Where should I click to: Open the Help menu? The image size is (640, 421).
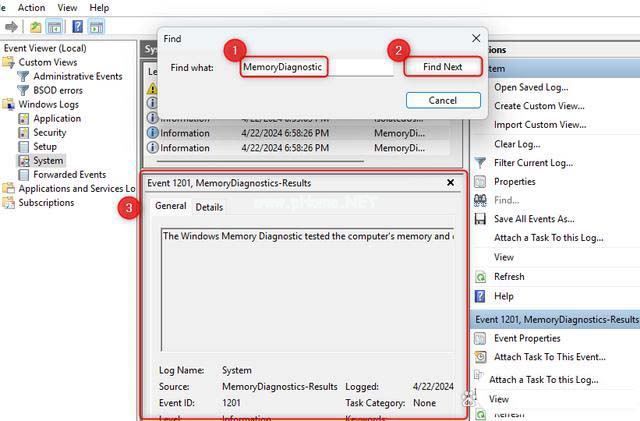click(99, 7)
